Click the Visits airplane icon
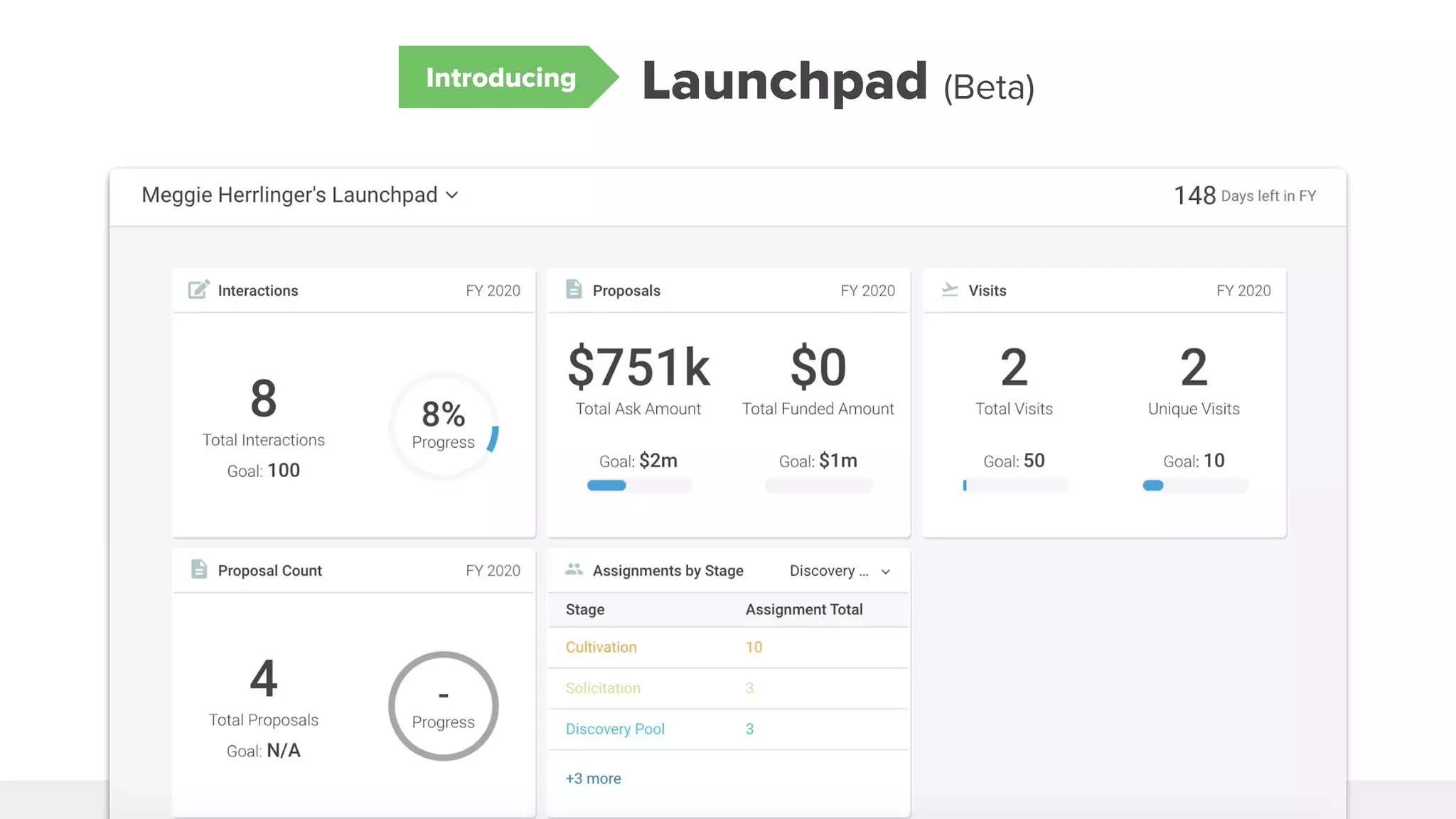Screen dimensions: 1456x819 point(950,289)
